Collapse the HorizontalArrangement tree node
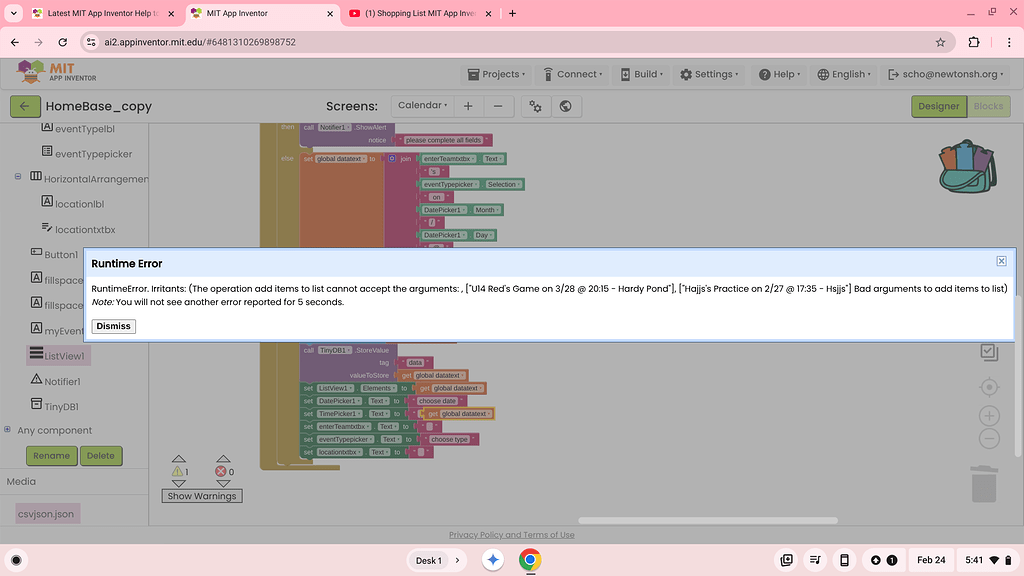The image size is (1024, 576). [18, 177]
